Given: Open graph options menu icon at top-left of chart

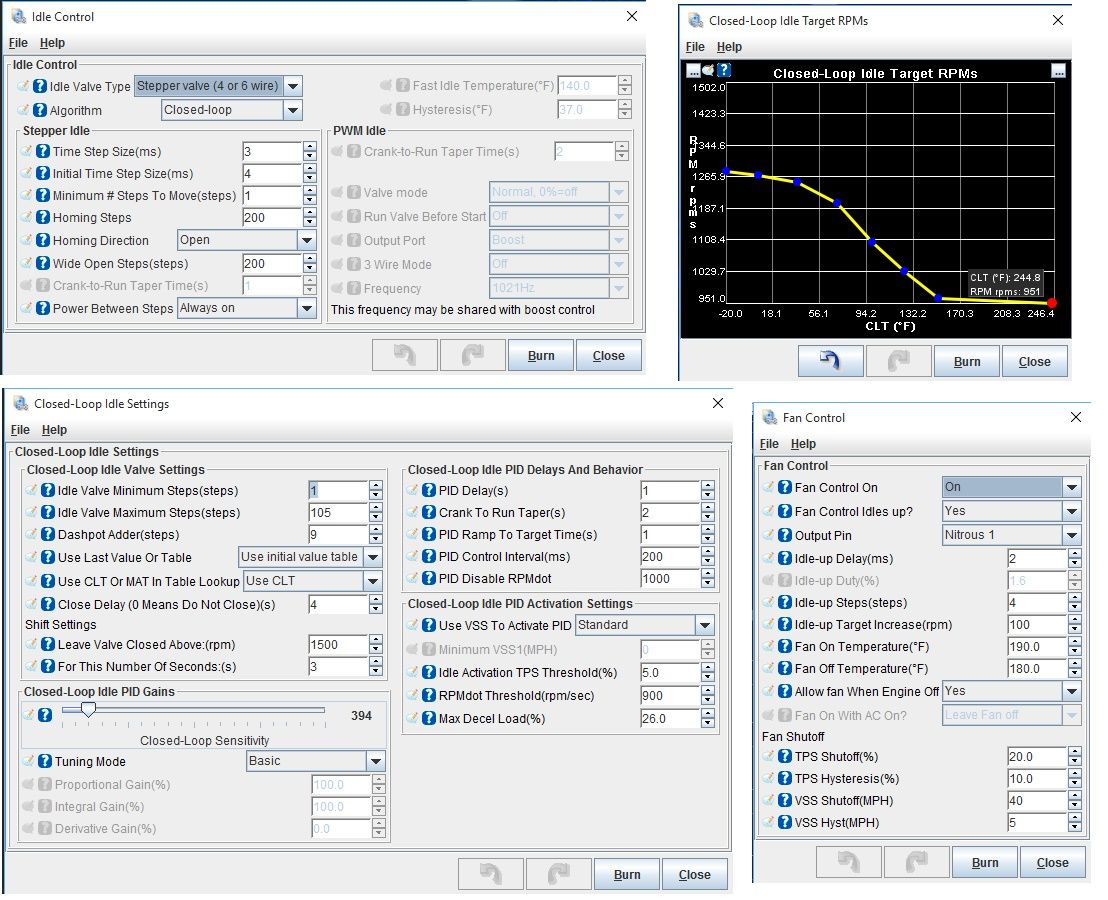Looking at the screenshot, I should coord(693,70).
